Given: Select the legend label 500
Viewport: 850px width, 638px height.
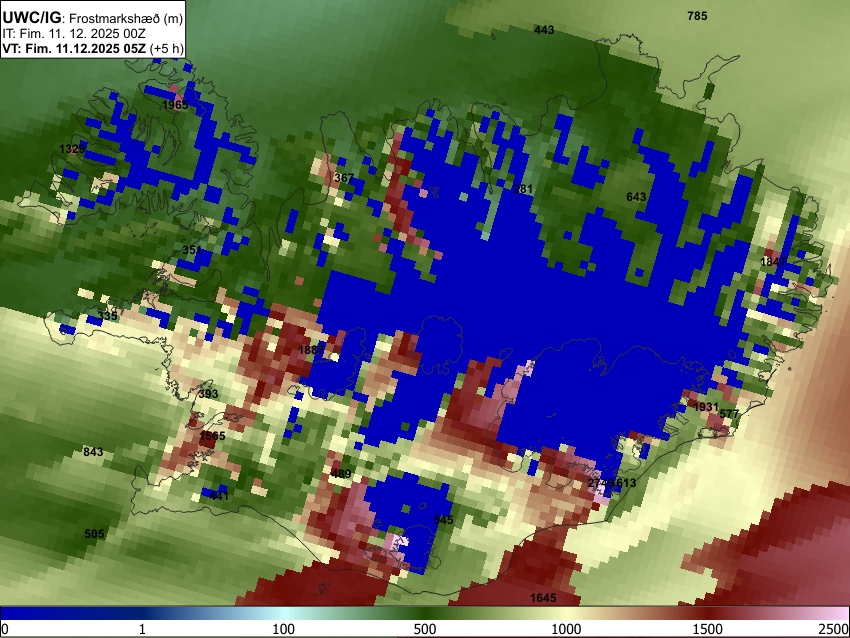Looking at the screenshot, I should pos(424,629).
